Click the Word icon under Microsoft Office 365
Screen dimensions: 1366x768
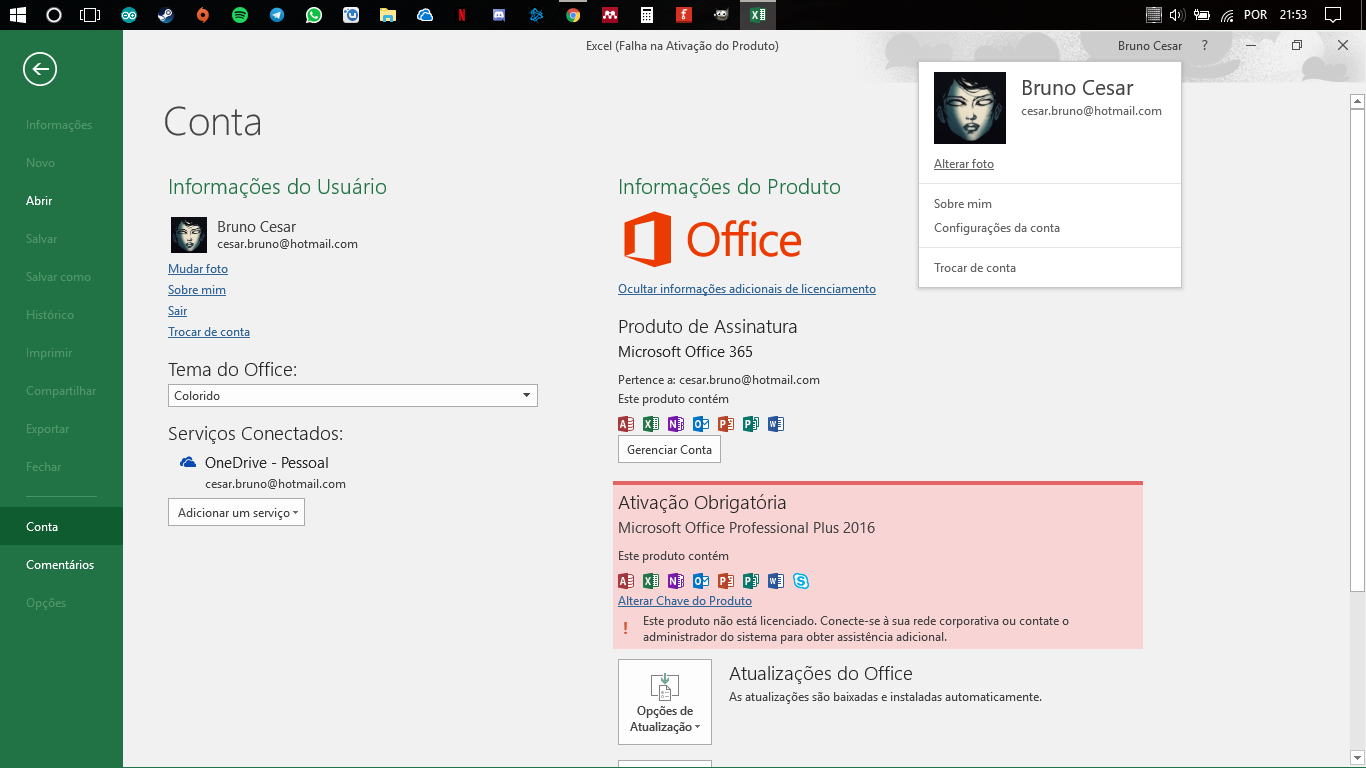point(776,424)
